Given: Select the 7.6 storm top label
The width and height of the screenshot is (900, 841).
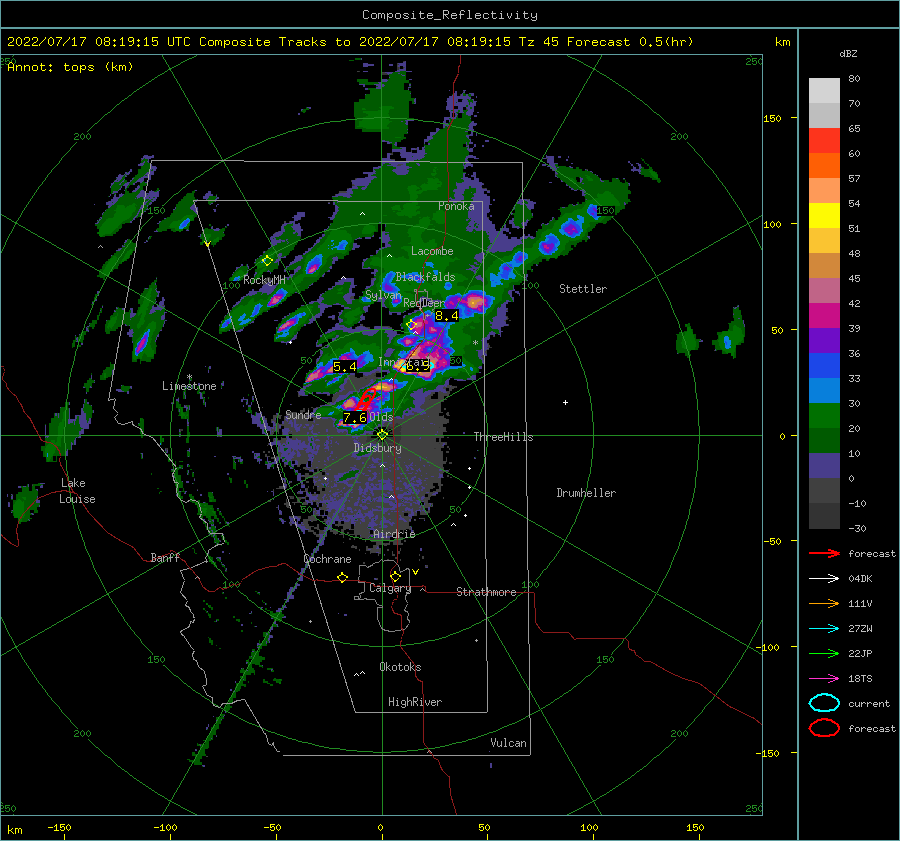Looking at the screenshot, I should click(x=355, y=417).
